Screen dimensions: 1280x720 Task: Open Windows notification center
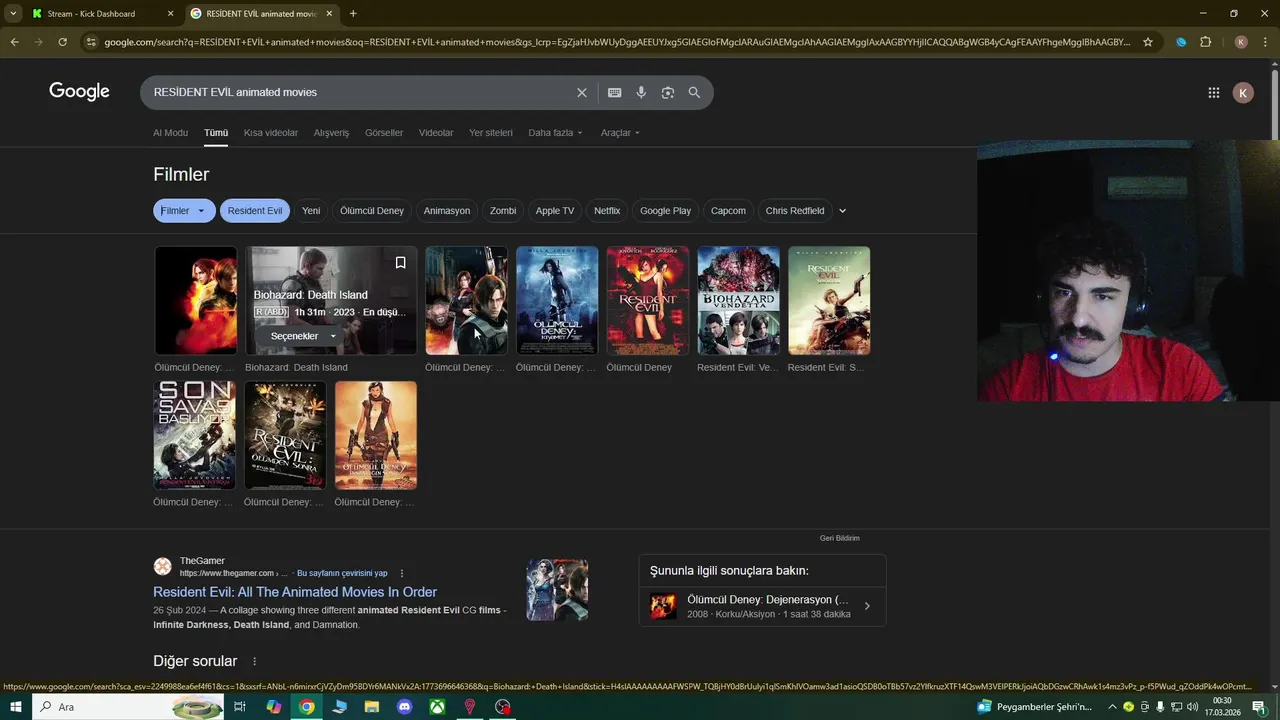coord(1259,707)
